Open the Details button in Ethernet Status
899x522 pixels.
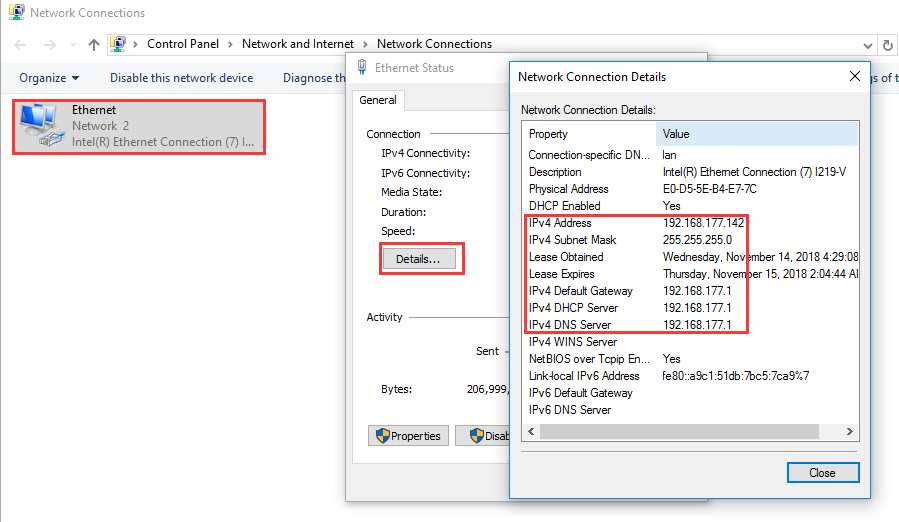419,259
